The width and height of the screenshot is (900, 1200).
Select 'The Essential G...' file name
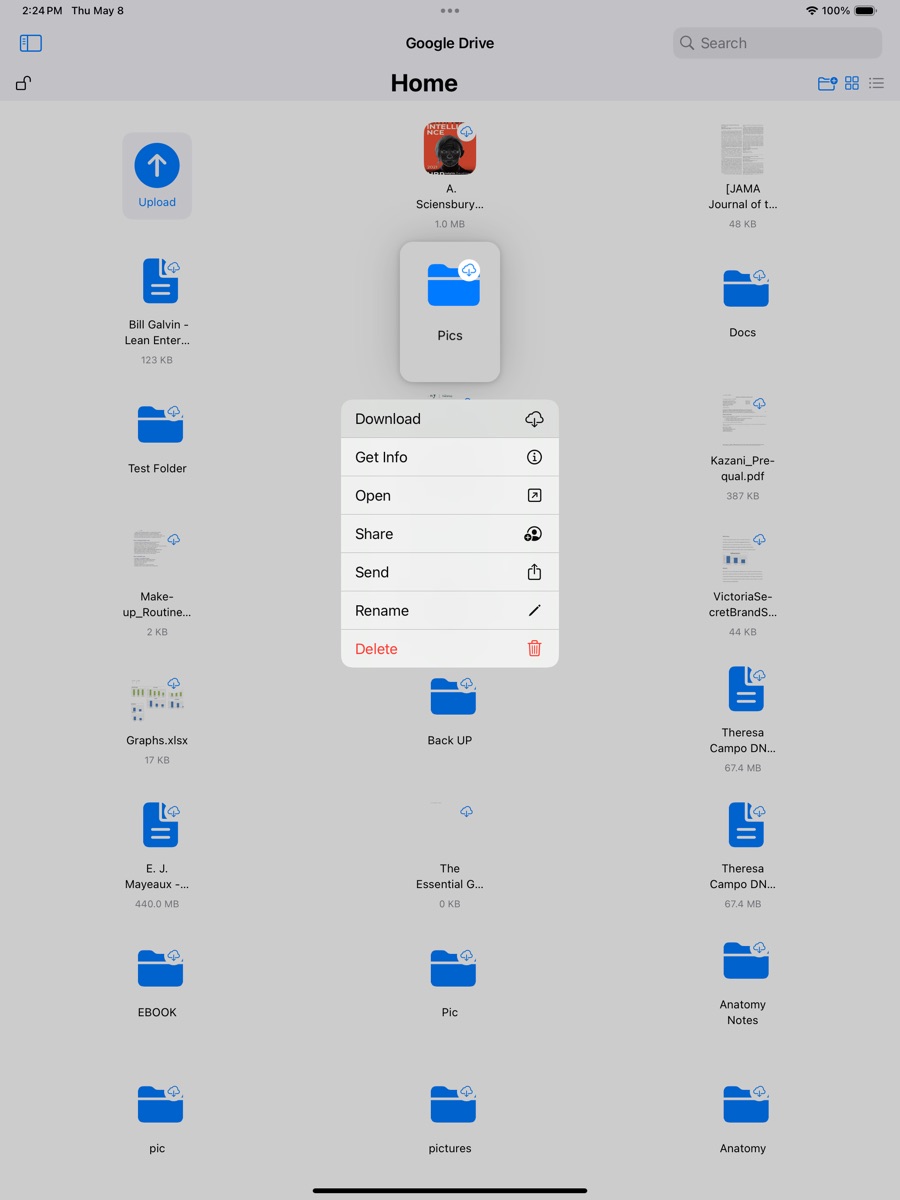tap(450, 876)
